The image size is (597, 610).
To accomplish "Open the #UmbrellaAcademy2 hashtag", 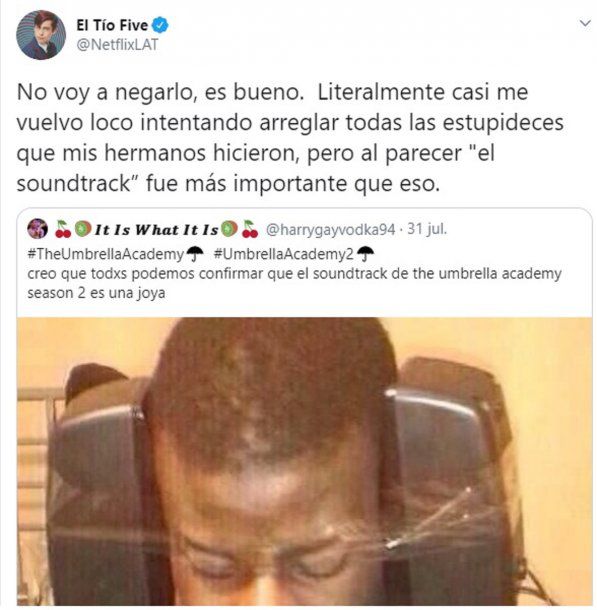I will coord(284,254).
